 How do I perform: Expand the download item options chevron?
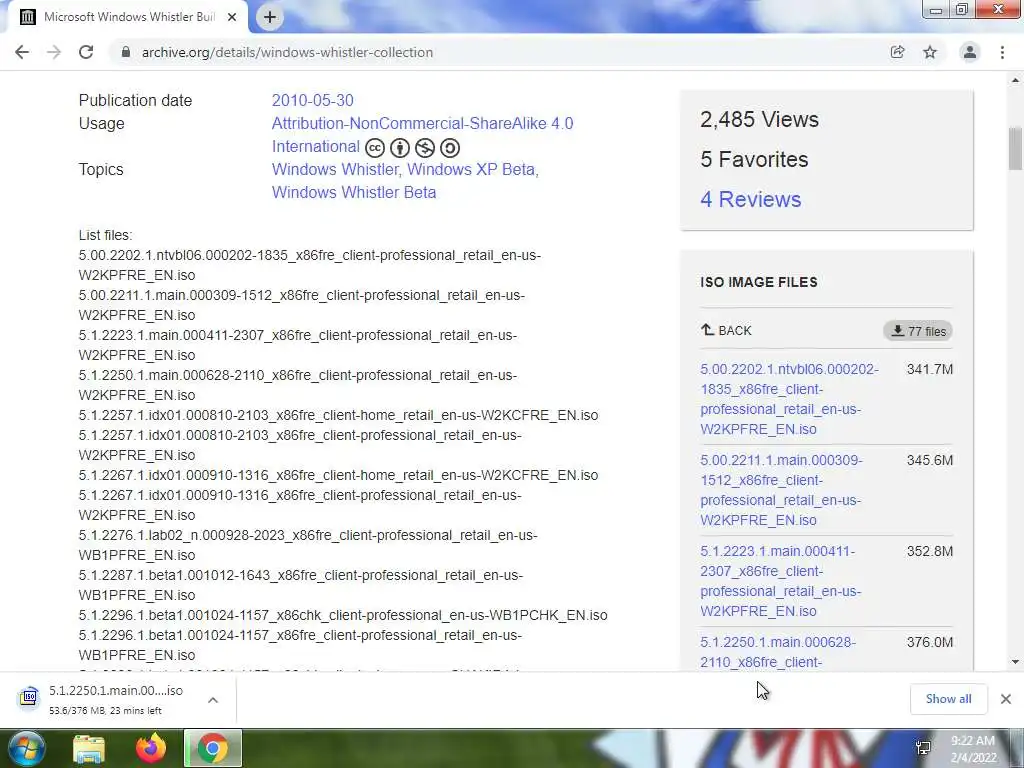[x=212, y=700]
